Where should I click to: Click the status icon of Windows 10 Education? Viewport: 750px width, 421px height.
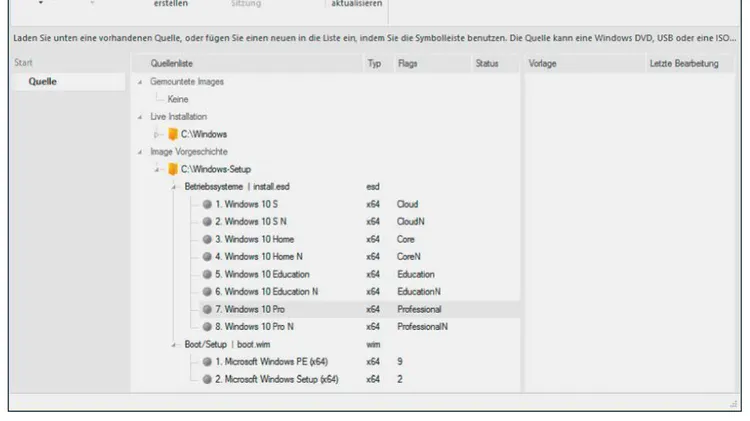pyautogui.click(x=207, y=275)
